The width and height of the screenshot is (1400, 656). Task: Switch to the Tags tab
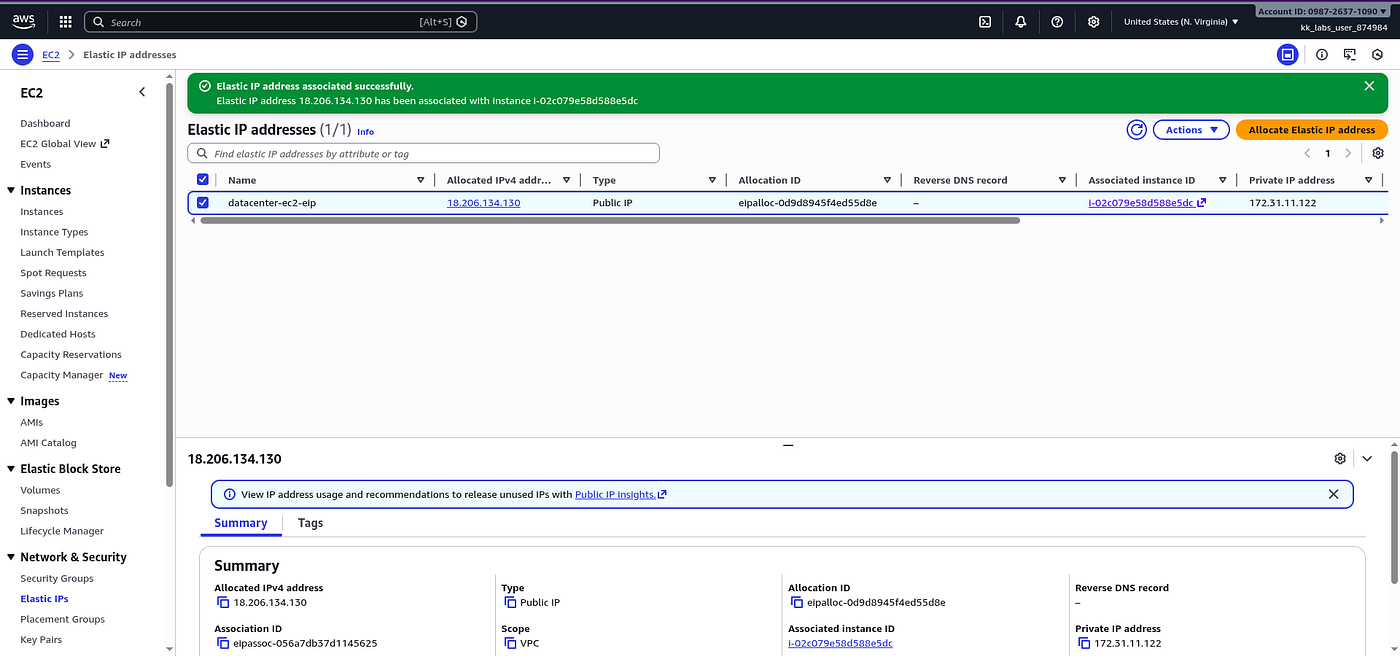[311, 523]
